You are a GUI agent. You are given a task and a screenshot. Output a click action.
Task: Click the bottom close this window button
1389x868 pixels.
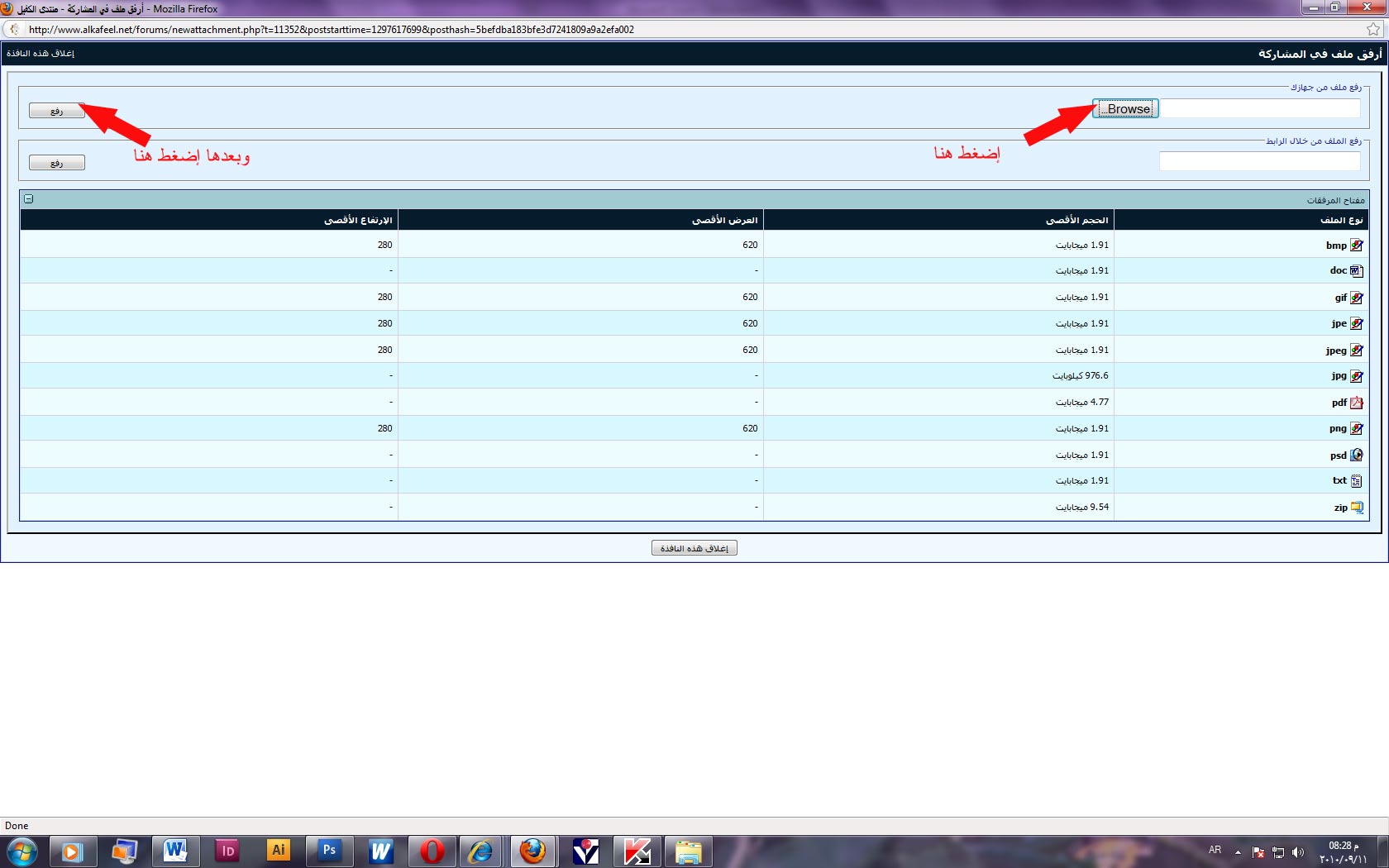pos(694,548)
